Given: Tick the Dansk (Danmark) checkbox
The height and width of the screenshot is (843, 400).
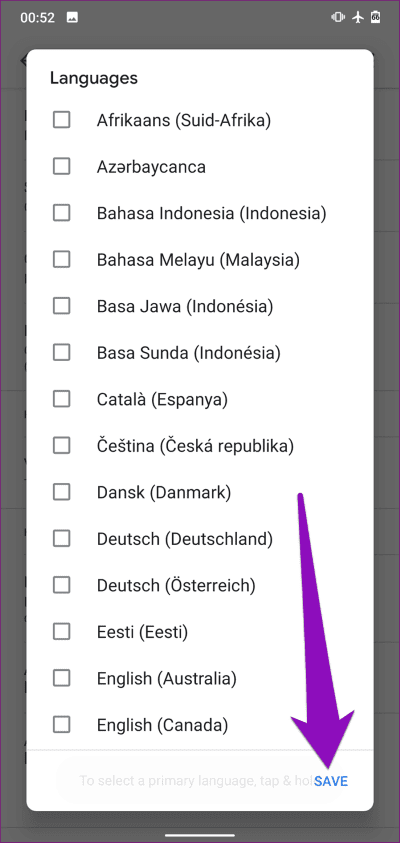Looking at the screenshot, I should [61, 492].
